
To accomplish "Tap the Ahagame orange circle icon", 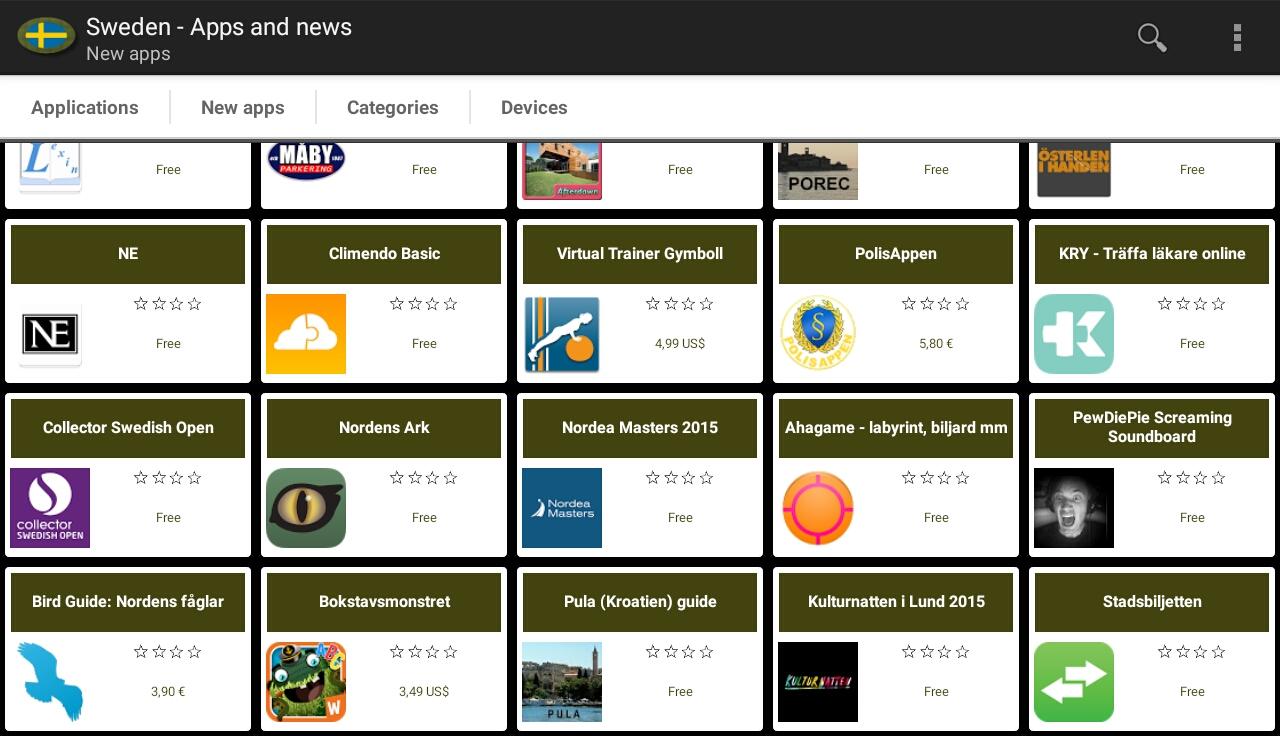I will (x=818, y=508).
